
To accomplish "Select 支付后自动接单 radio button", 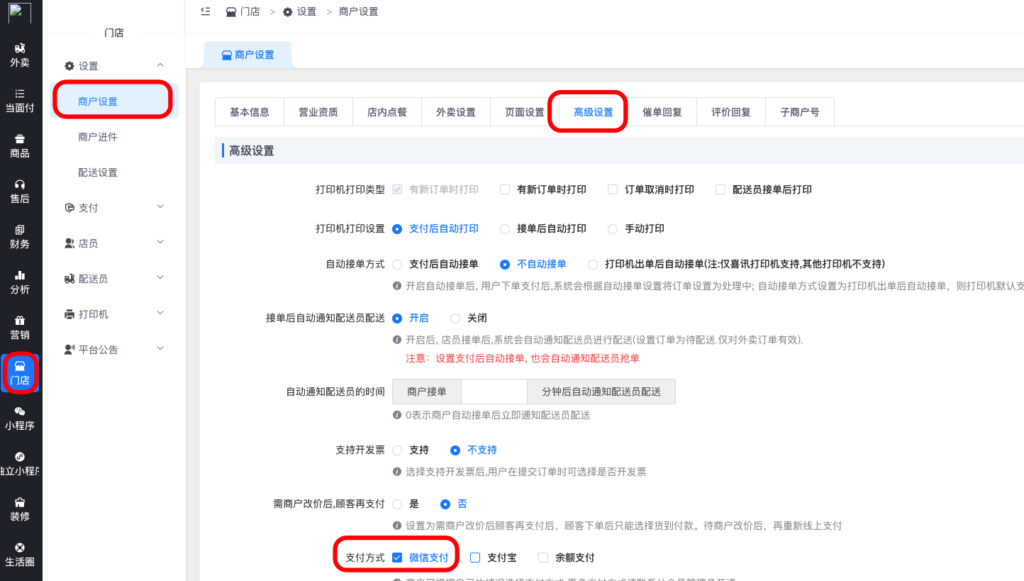I will [398, 264].
